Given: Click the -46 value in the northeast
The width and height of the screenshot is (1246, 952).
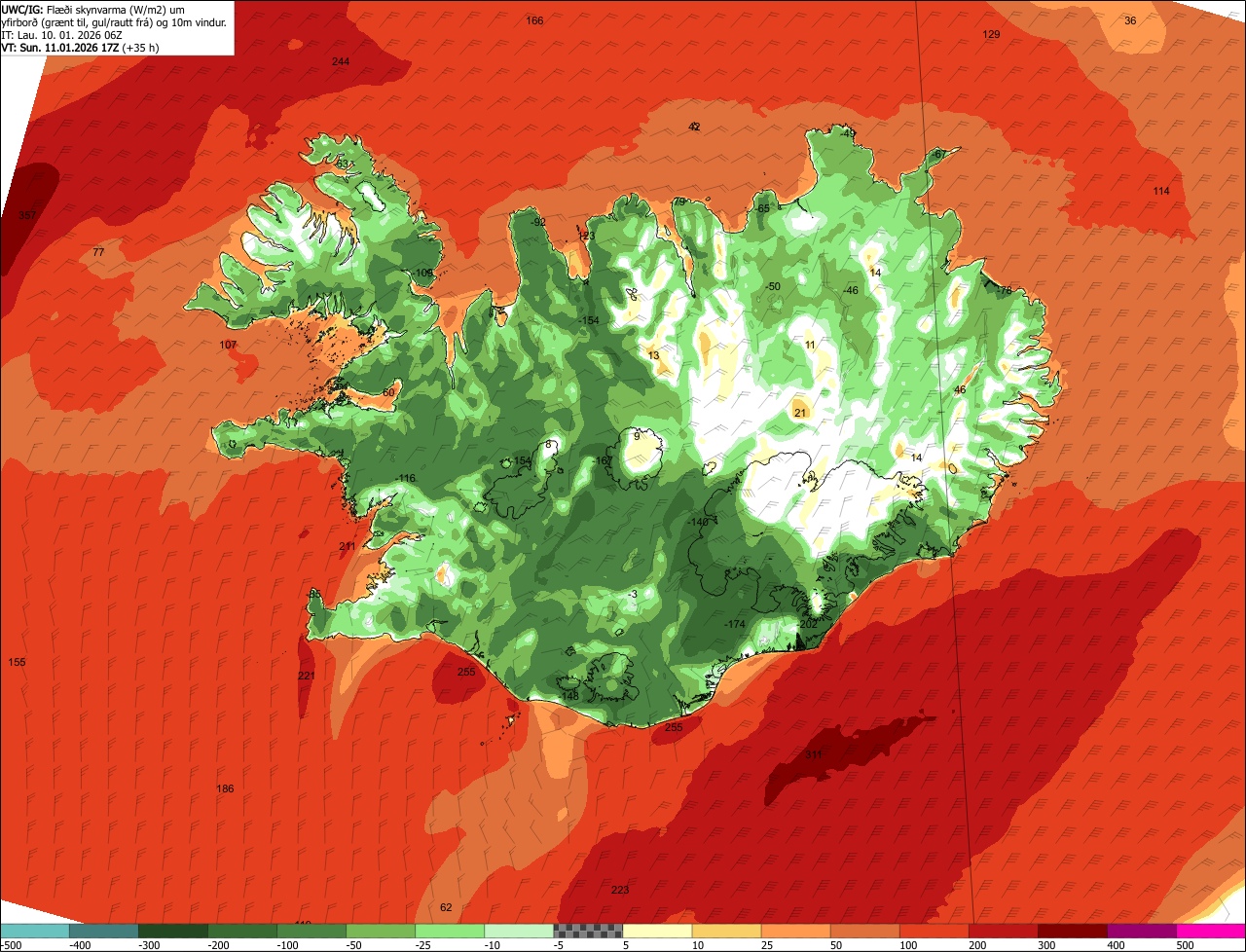Looking at the screenshot, I should click(850, 290).
